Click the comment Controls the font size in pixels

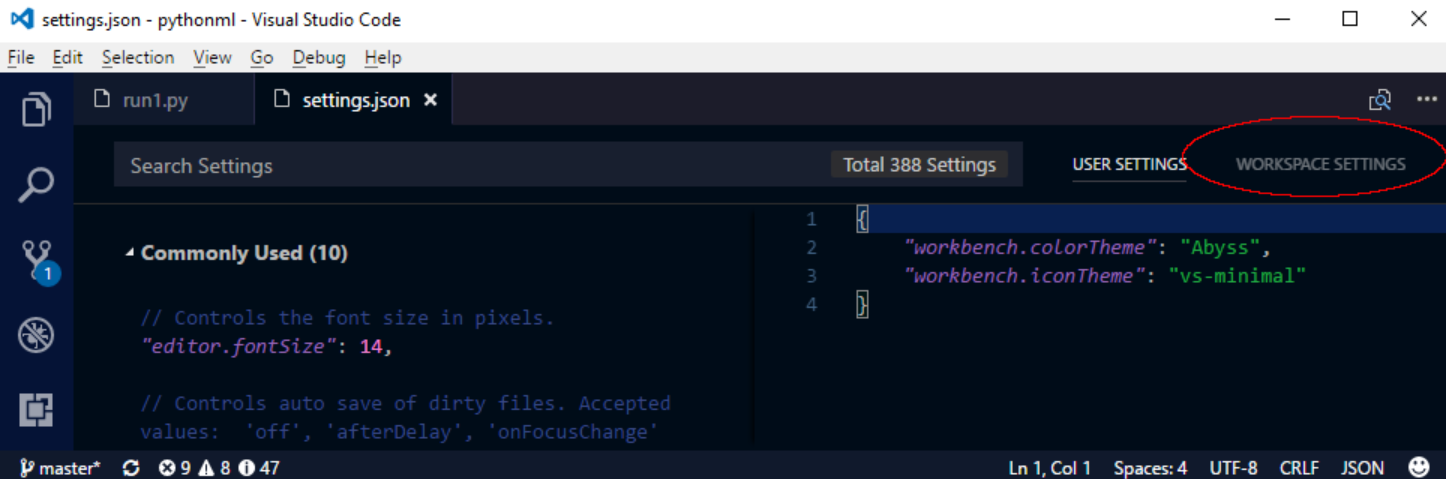coord(348,318)
